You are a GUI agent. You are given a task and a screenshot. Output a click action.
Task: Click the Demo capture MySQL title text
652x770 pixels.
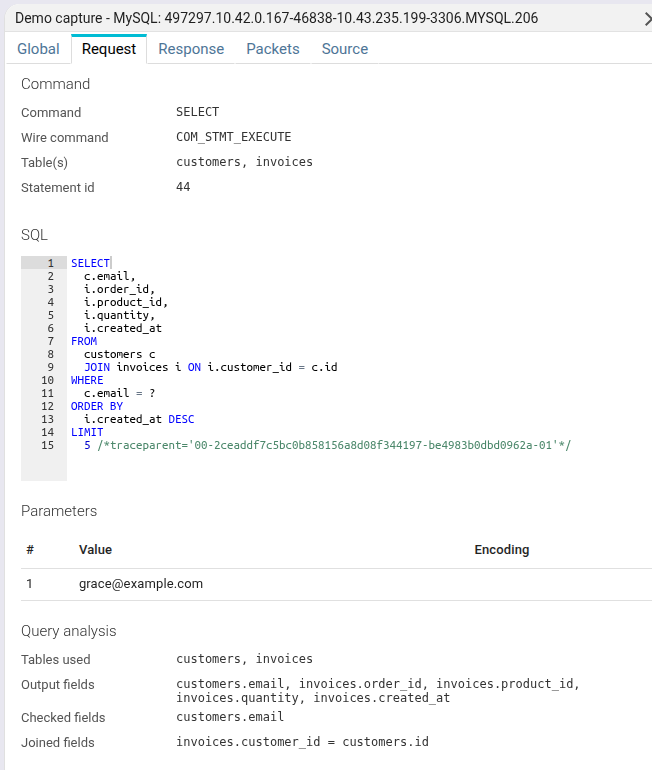tap(276, 18)
